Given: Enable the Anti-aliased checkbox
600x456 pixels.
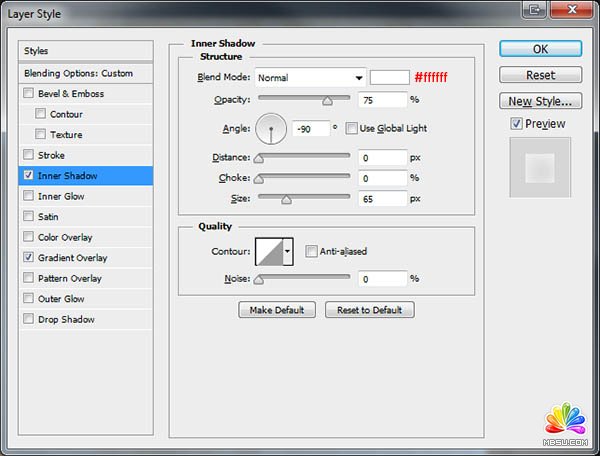Looking at the screenshot, I should click(x=312, y=251).
